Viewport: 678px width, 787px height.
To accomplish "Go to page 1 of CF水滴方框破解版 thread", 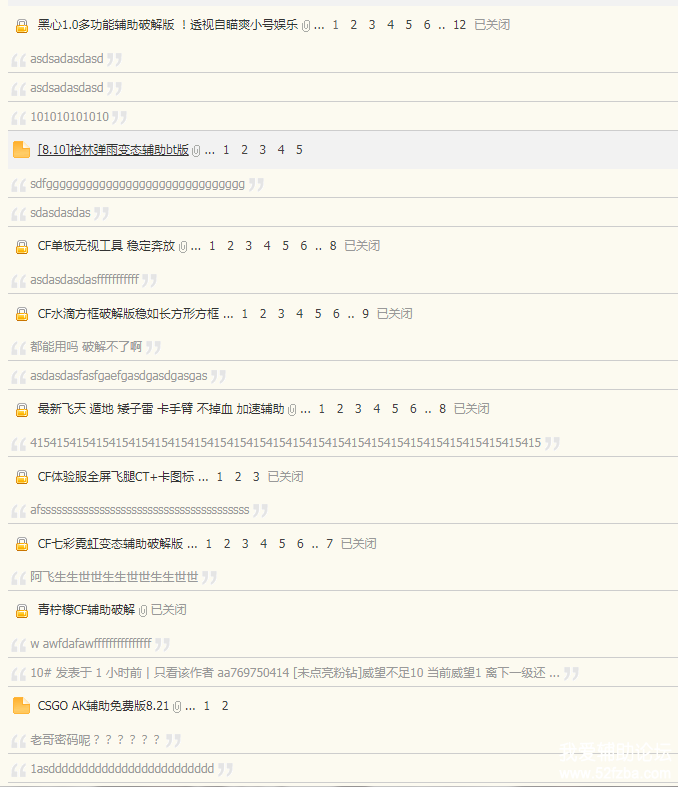I will [x=245, y=314].
